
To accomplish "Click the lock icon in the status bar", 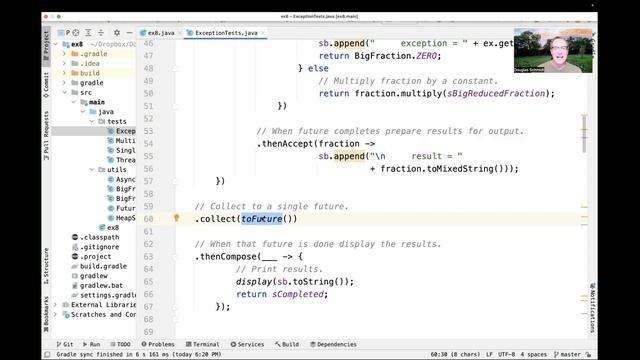I will coord(588,354).
